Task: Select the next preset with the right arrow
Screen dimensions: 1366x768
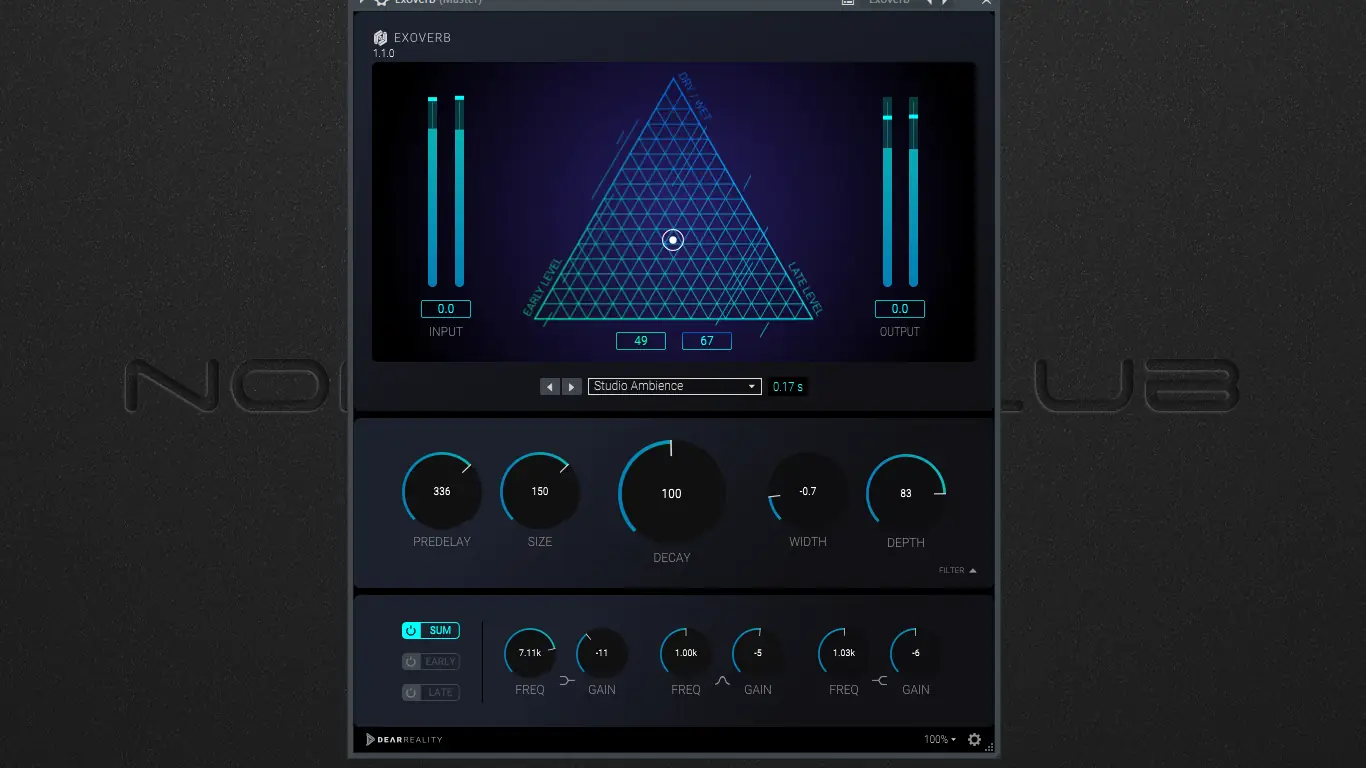Action: (572, 386)
